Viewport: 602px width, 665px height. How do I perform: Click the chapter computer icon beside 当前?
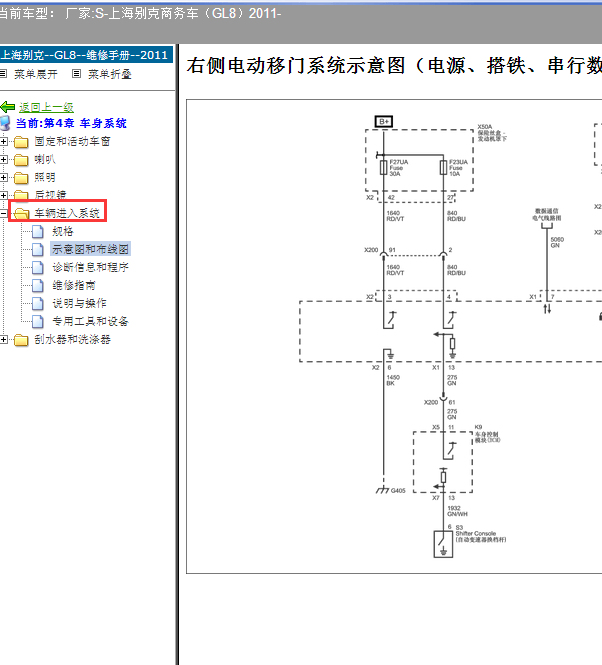5,123
